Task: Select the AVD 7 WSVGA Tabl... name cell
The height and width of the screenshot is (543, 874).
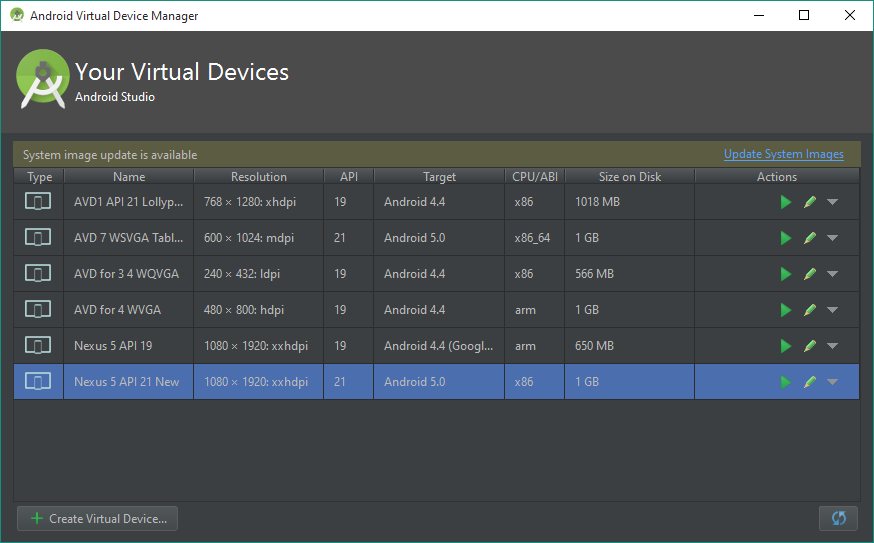Action: (x=129, y=238)
